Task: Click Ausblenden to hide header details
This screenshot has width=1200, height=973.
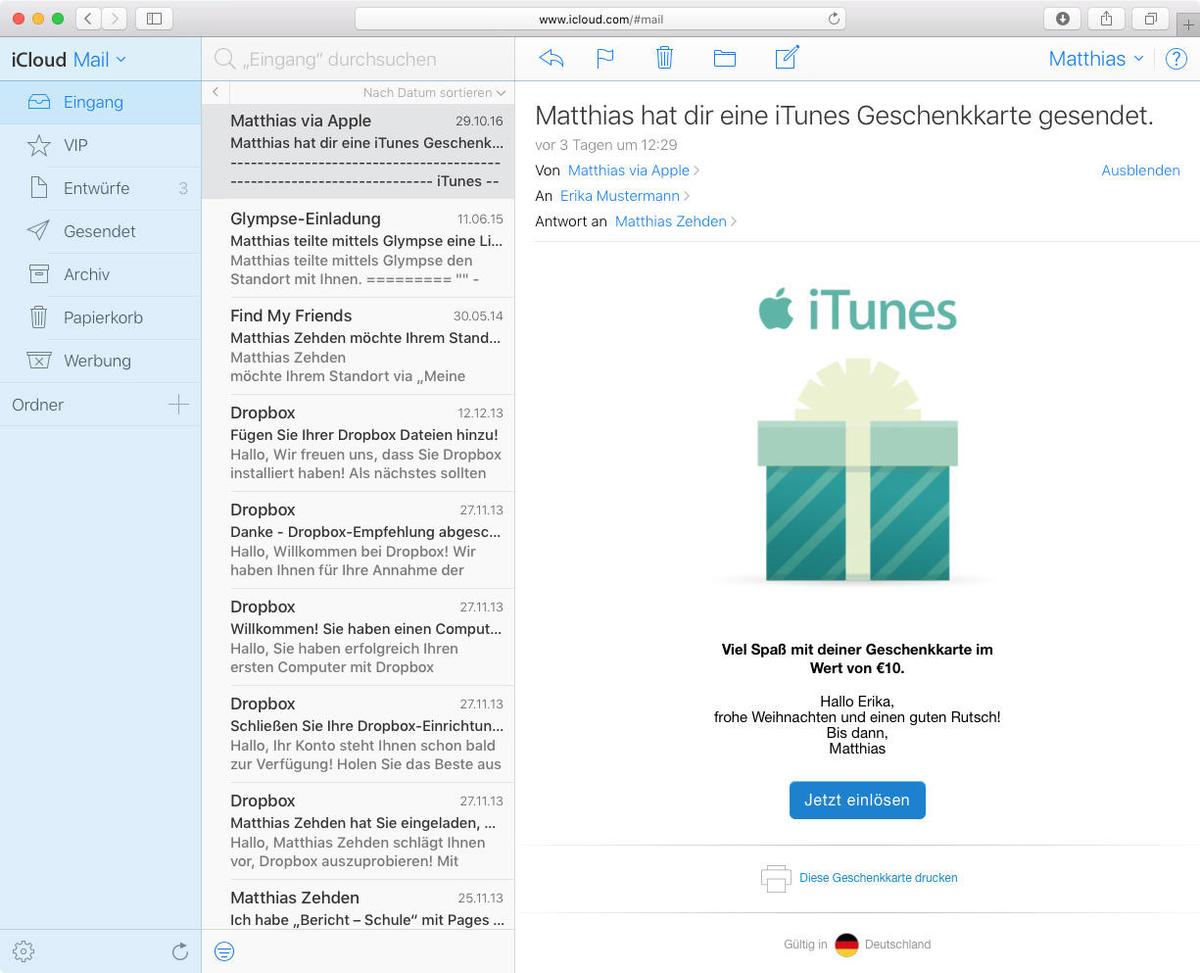Action: 1140,170
